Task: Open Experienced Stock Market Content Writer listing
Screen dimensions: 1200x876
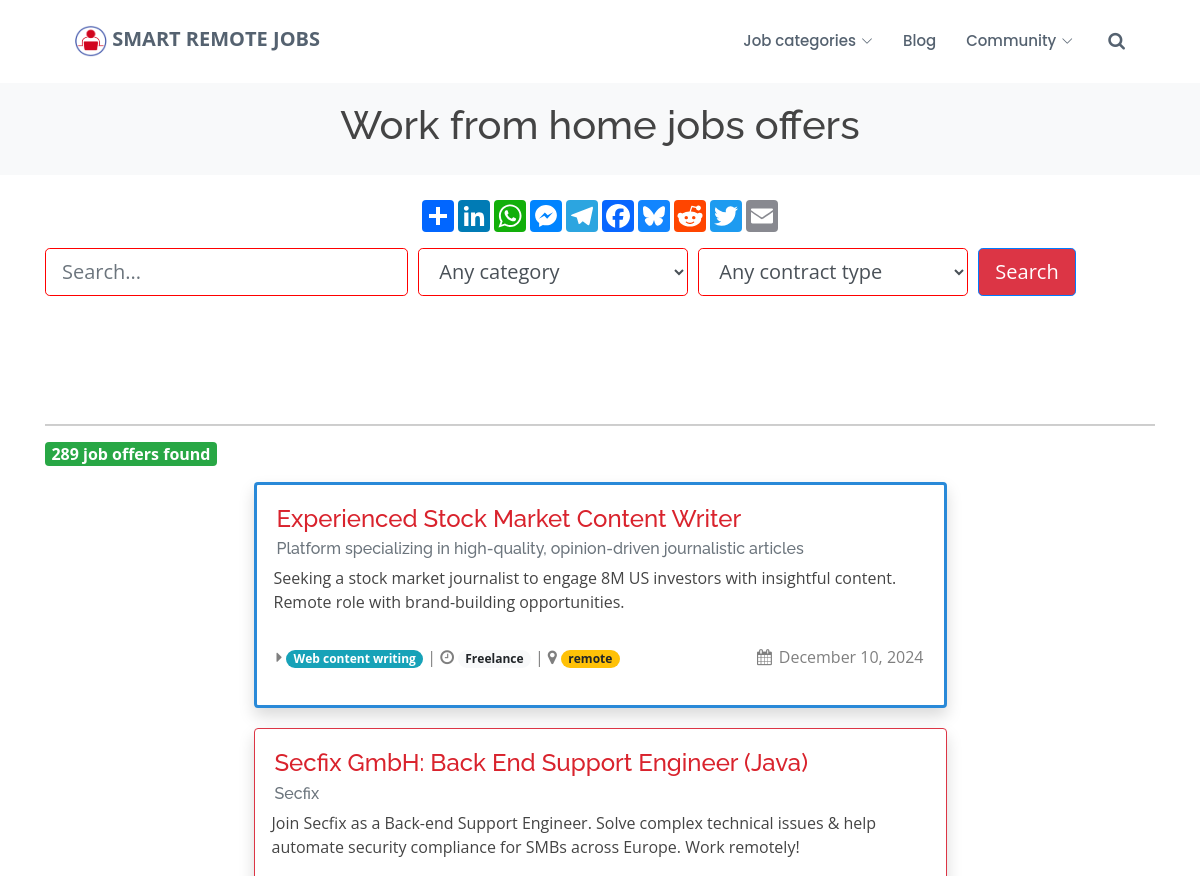Action: 509,519
